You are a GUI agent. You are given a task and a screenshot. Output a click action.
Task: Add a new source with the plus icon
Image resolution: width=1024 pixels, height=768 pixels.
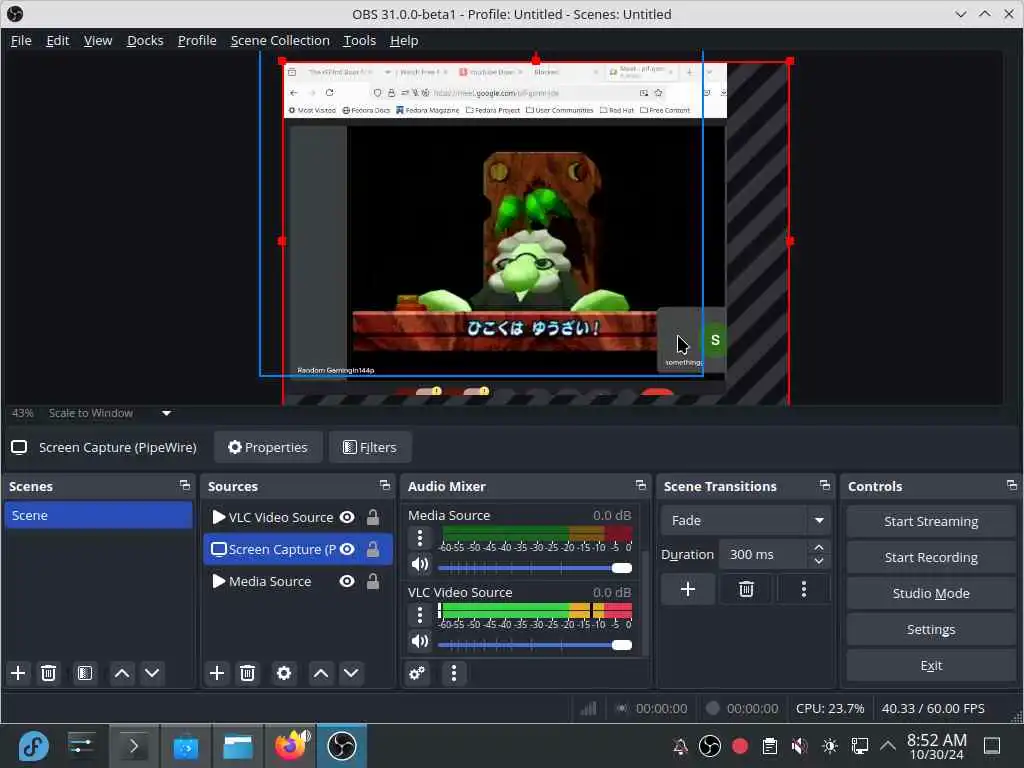pyautogui.click(x=217, y=673)
